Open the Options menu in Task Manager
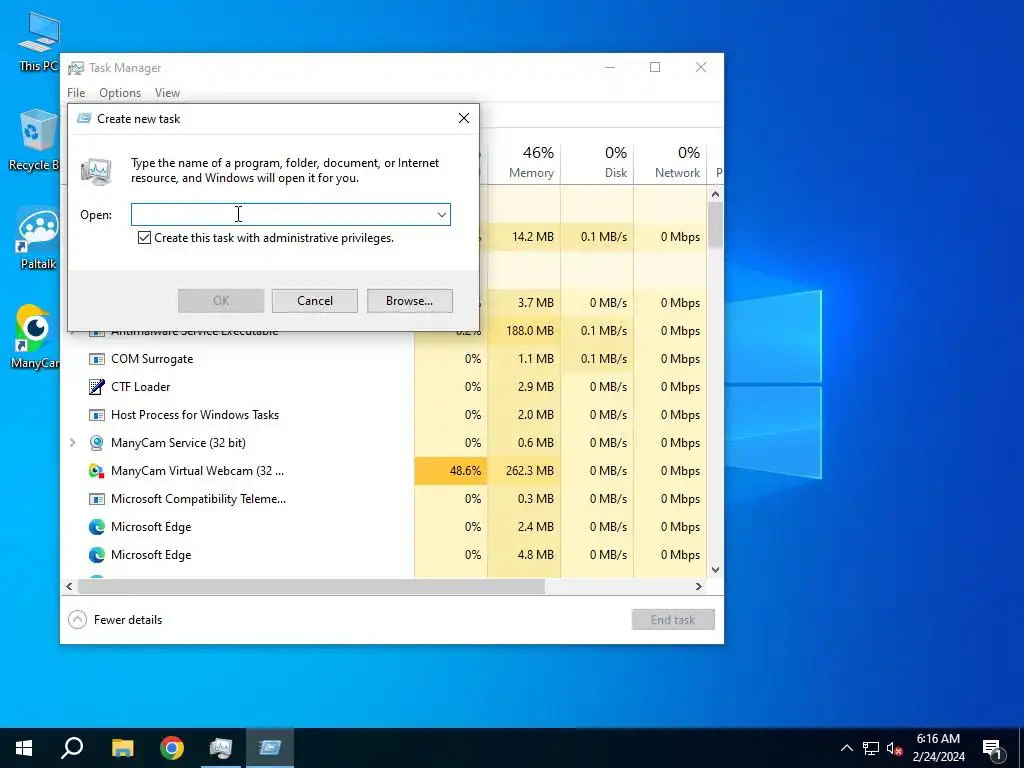The width and height of the screenshot is (1024, 768). click(120, 93)
